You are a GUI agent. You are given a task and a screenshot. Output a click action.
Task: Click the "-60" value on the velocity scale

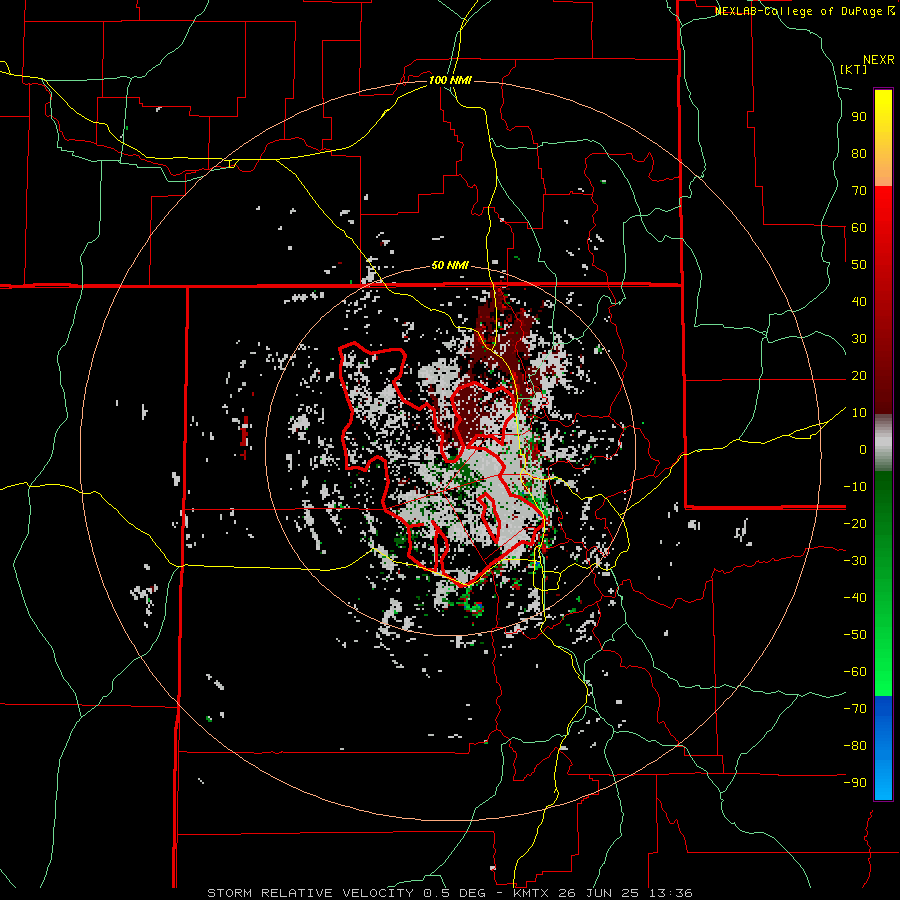(855, 672)
